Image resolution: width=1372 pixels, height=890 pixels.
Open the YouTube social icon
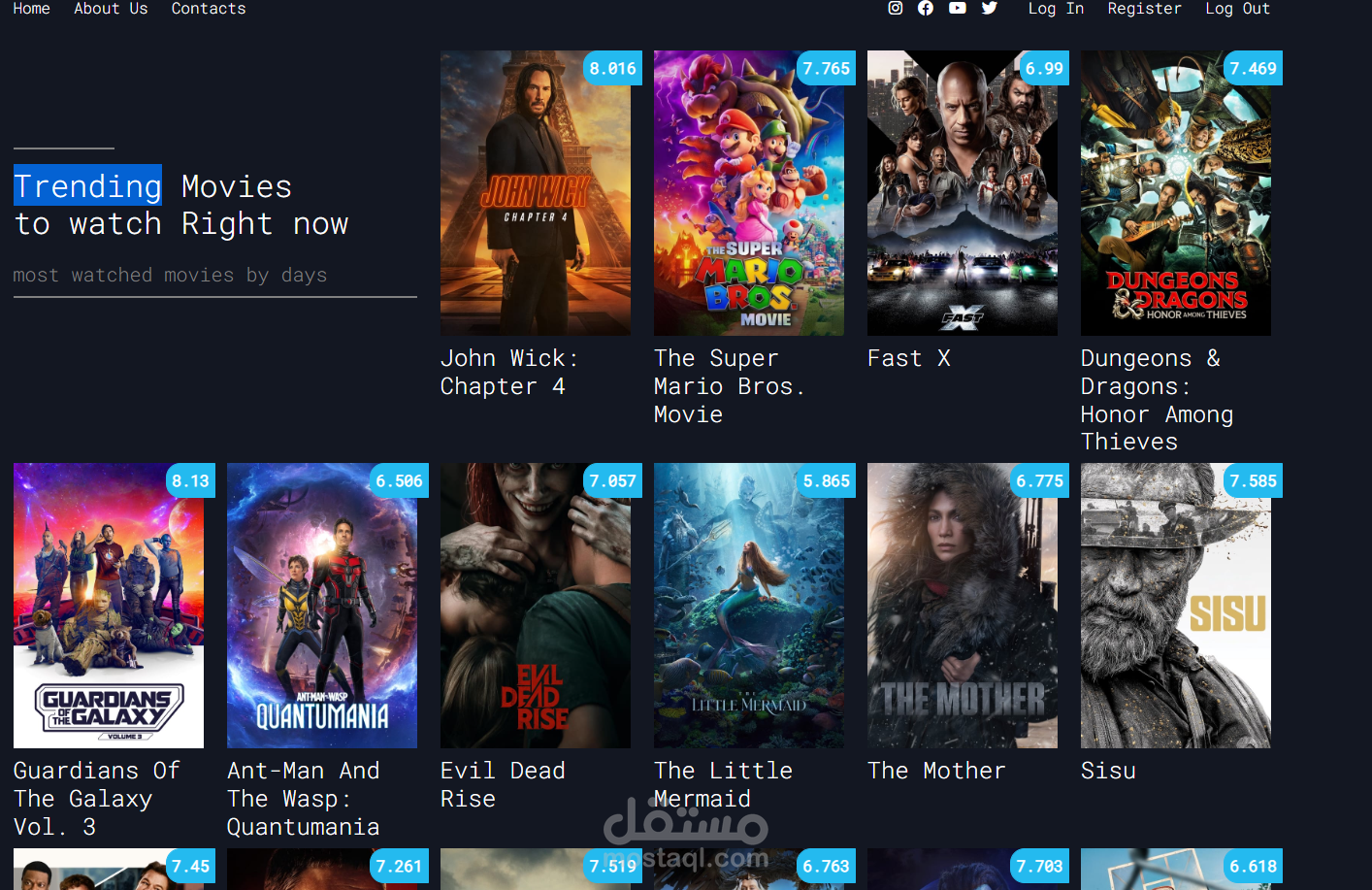(958, 8)
